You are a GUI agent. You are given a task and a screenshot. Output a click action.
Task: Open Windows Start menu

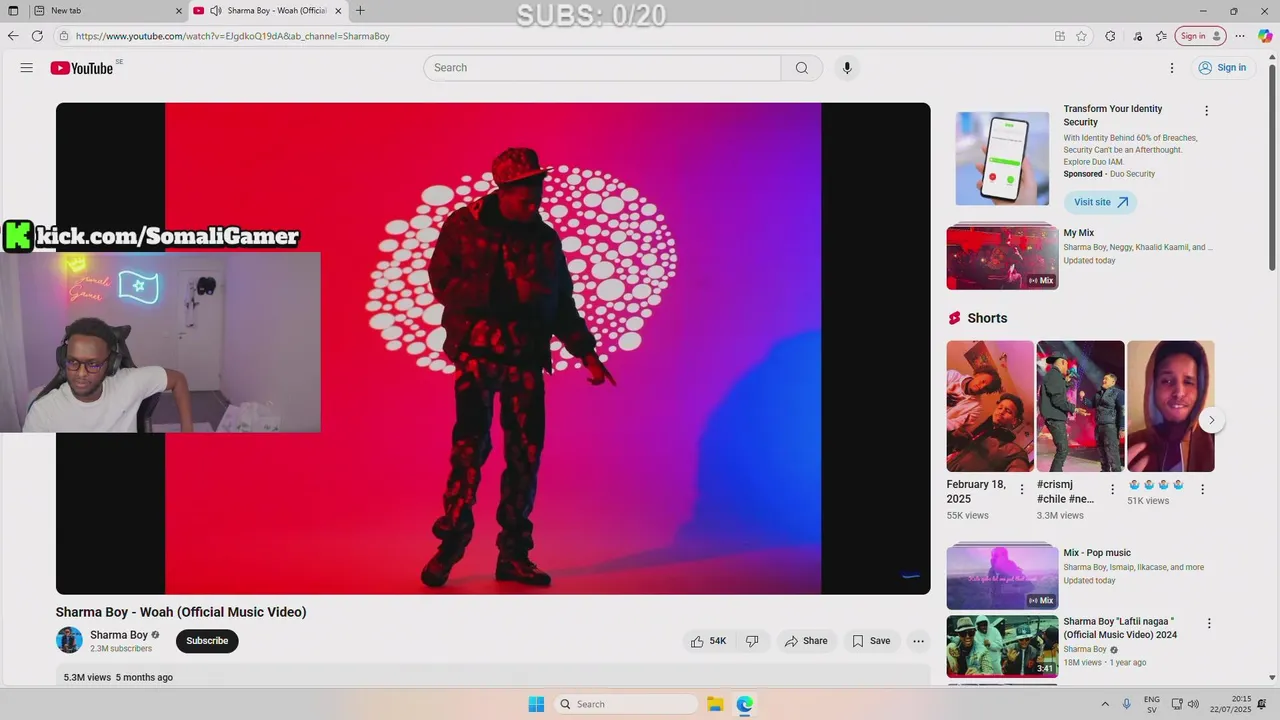click(536, 704)
